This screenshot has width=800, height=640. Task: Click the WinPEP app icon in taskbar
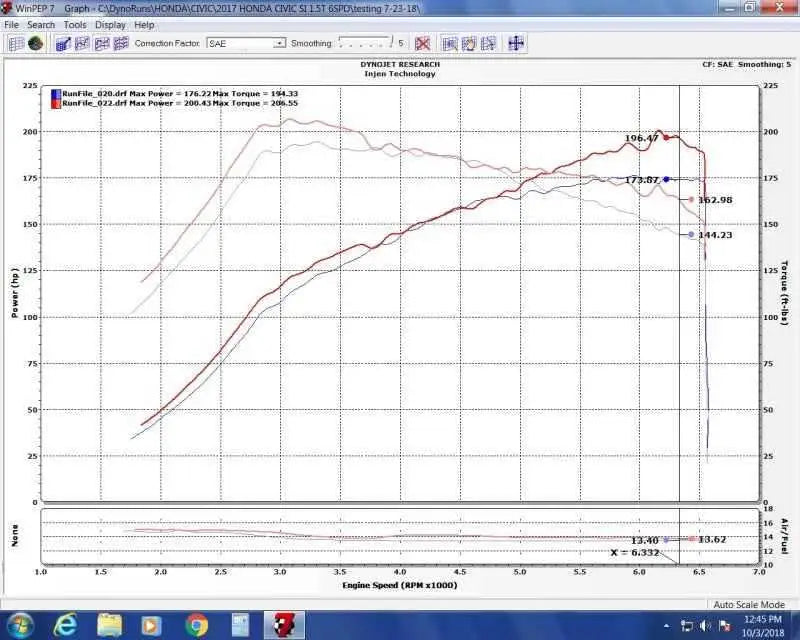(284, 625)
